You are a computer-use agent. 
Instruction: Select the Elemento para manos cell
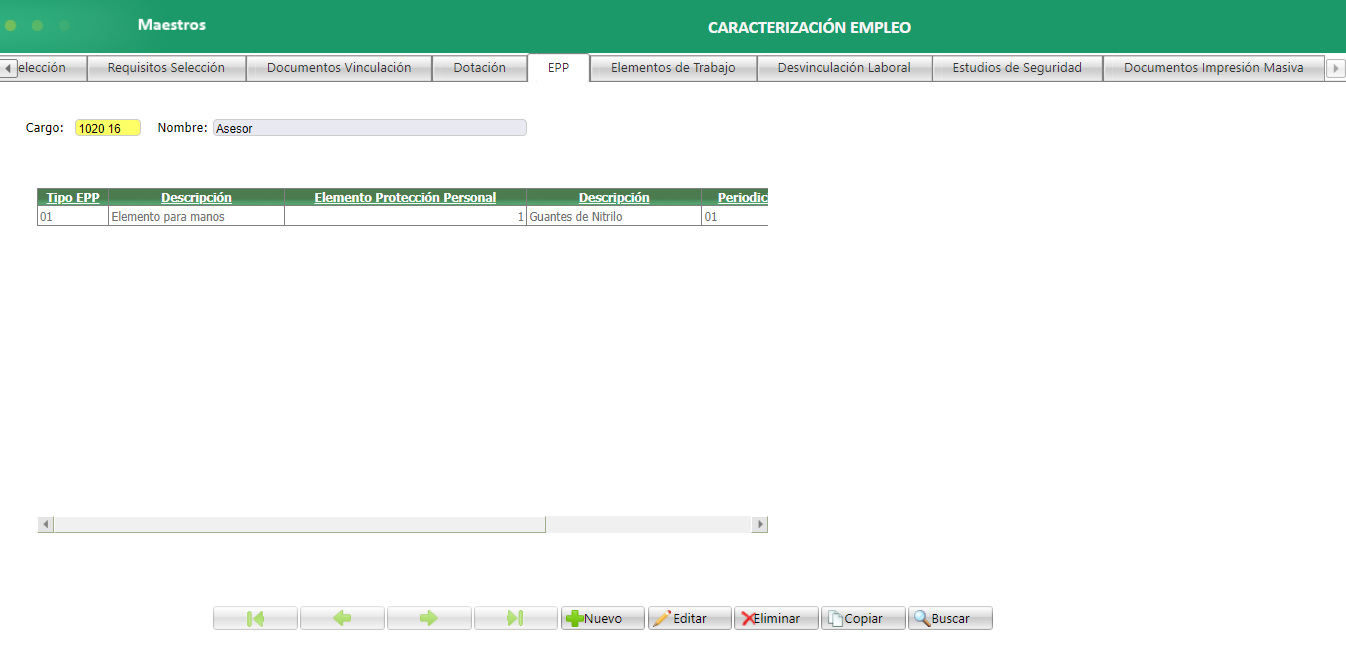click(196, 216)
